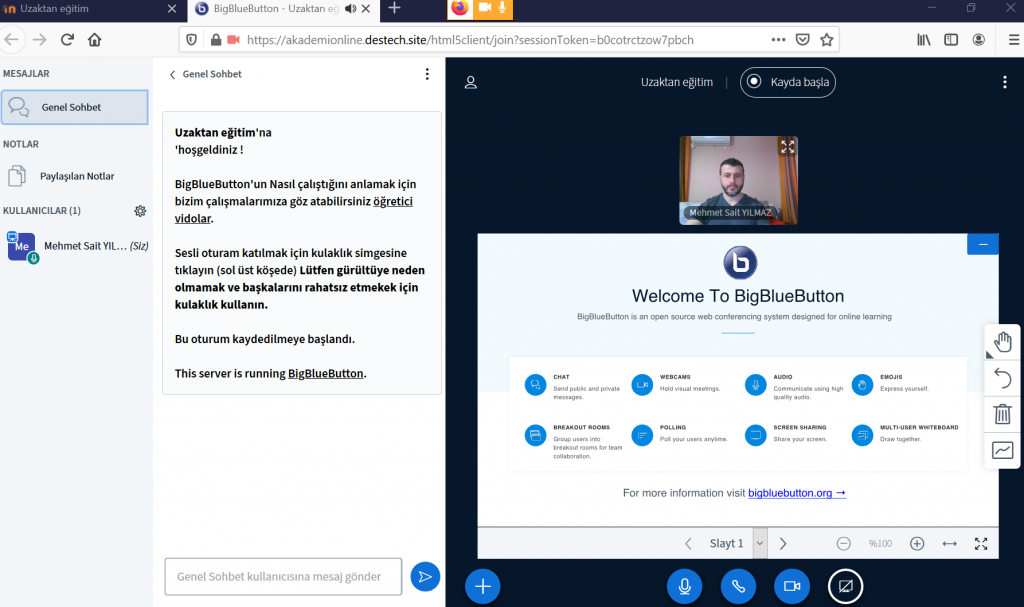Bookmark this page star icon
The image size is (1024, 607).
827,40
